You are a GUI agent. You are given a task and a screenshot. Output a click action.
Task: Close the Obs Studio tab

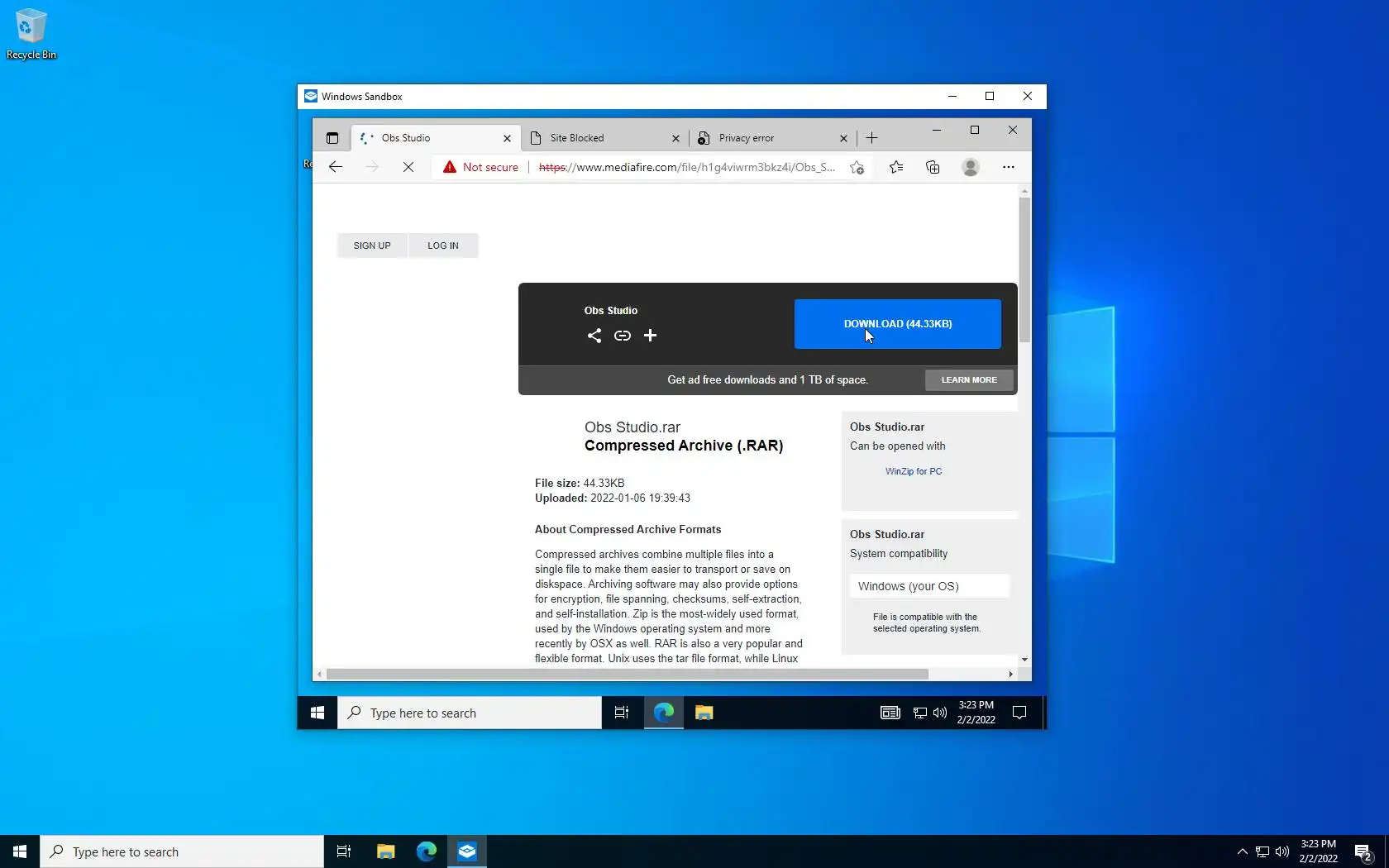508,138
